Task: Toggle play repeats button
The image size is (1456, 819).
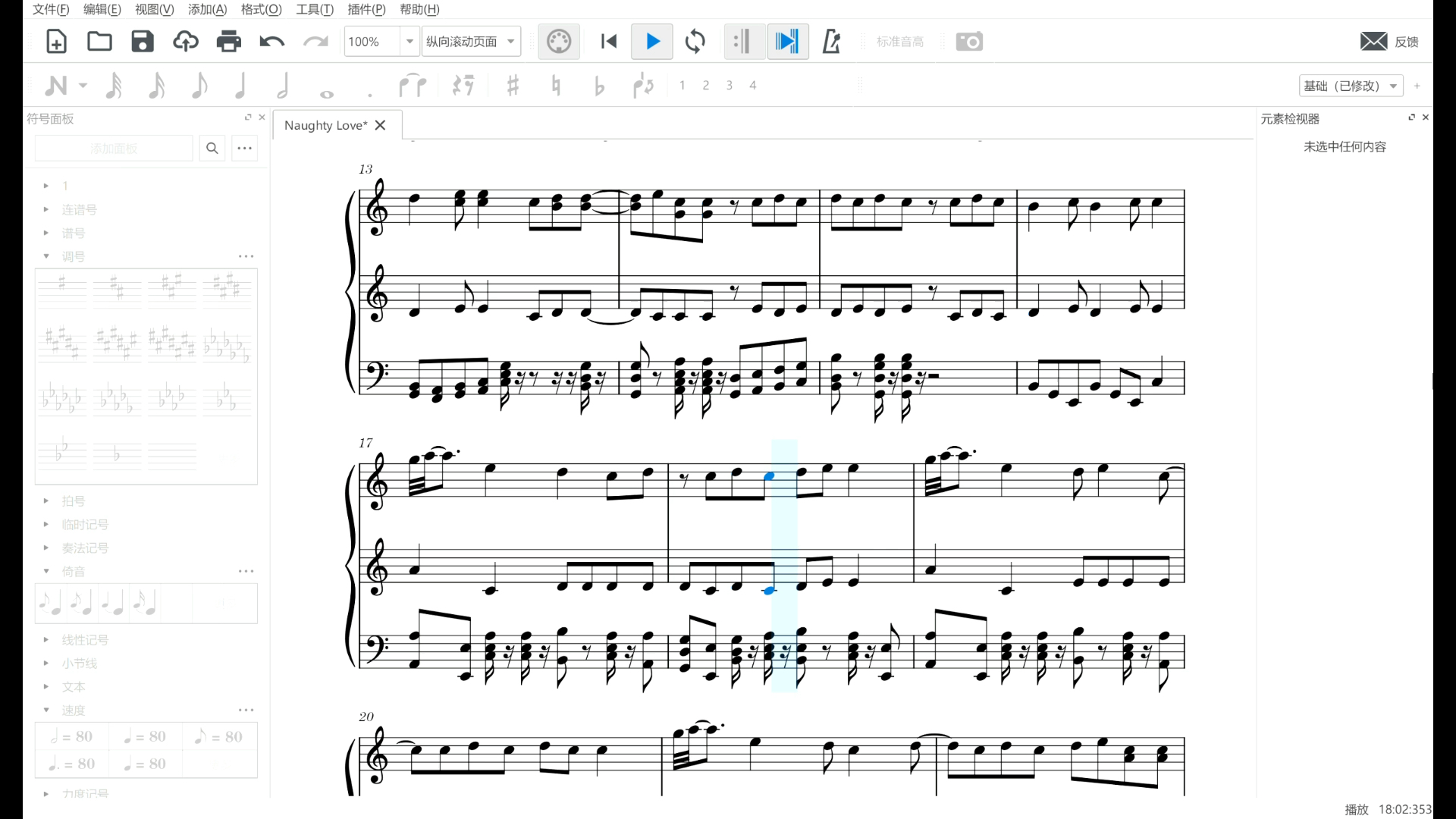Action: (743, 42)
